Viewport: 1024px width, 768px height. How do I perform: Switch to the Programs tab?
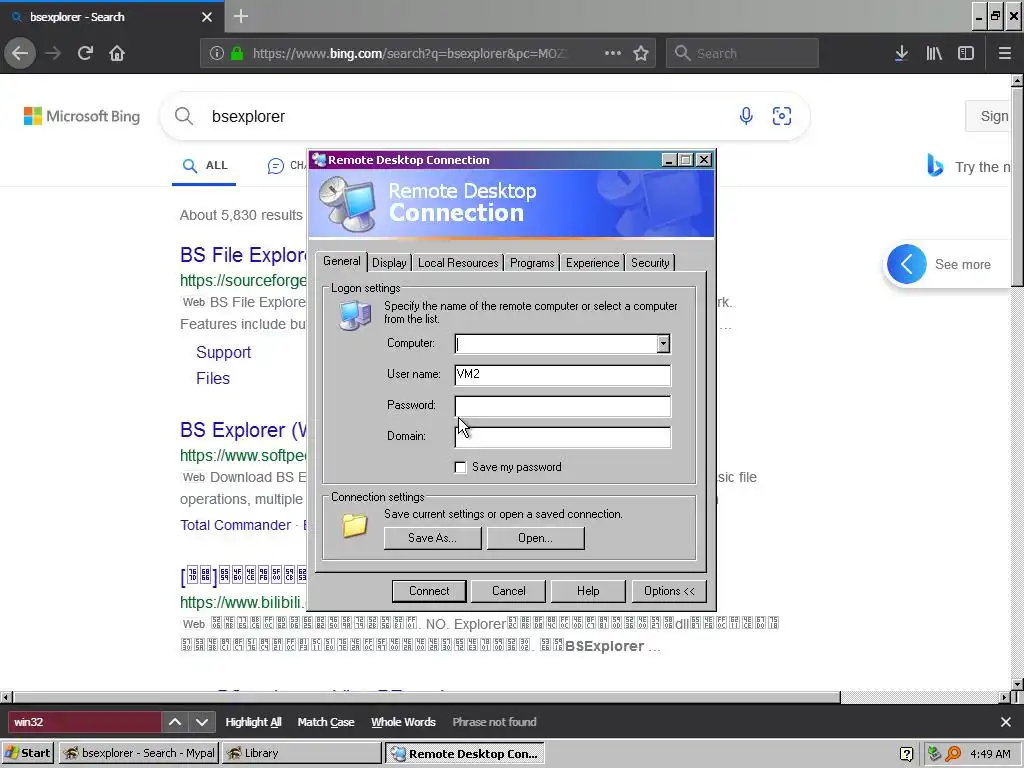point(532,263)
